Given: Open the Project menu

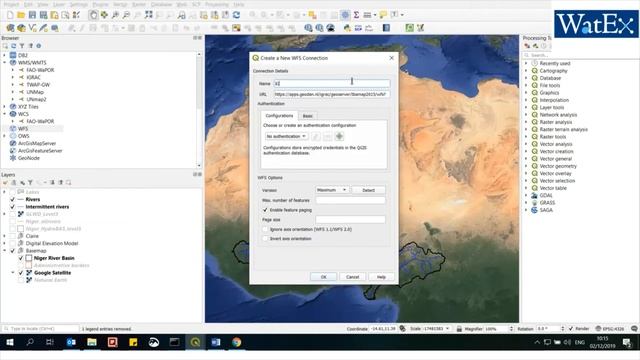Looking at the screenshot, I should pos(11,4).
